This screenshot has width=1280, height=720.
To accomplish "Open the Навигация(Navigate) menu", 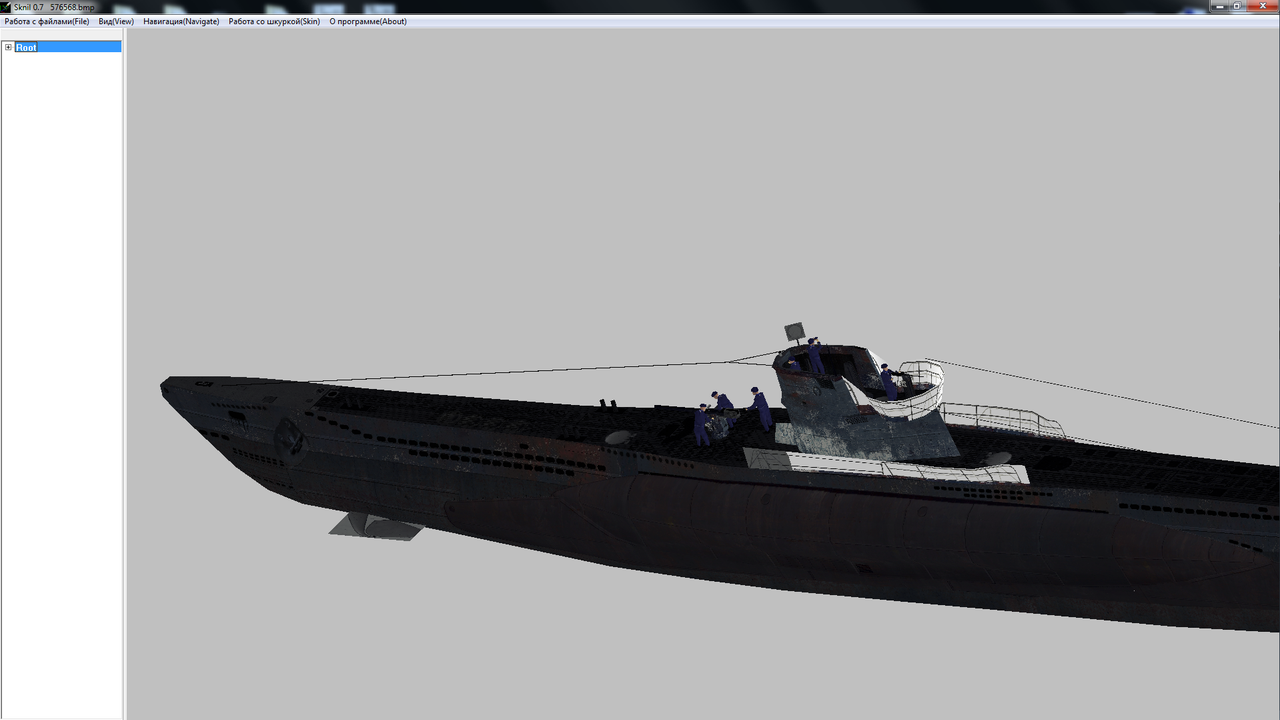I will pos(180,21).
